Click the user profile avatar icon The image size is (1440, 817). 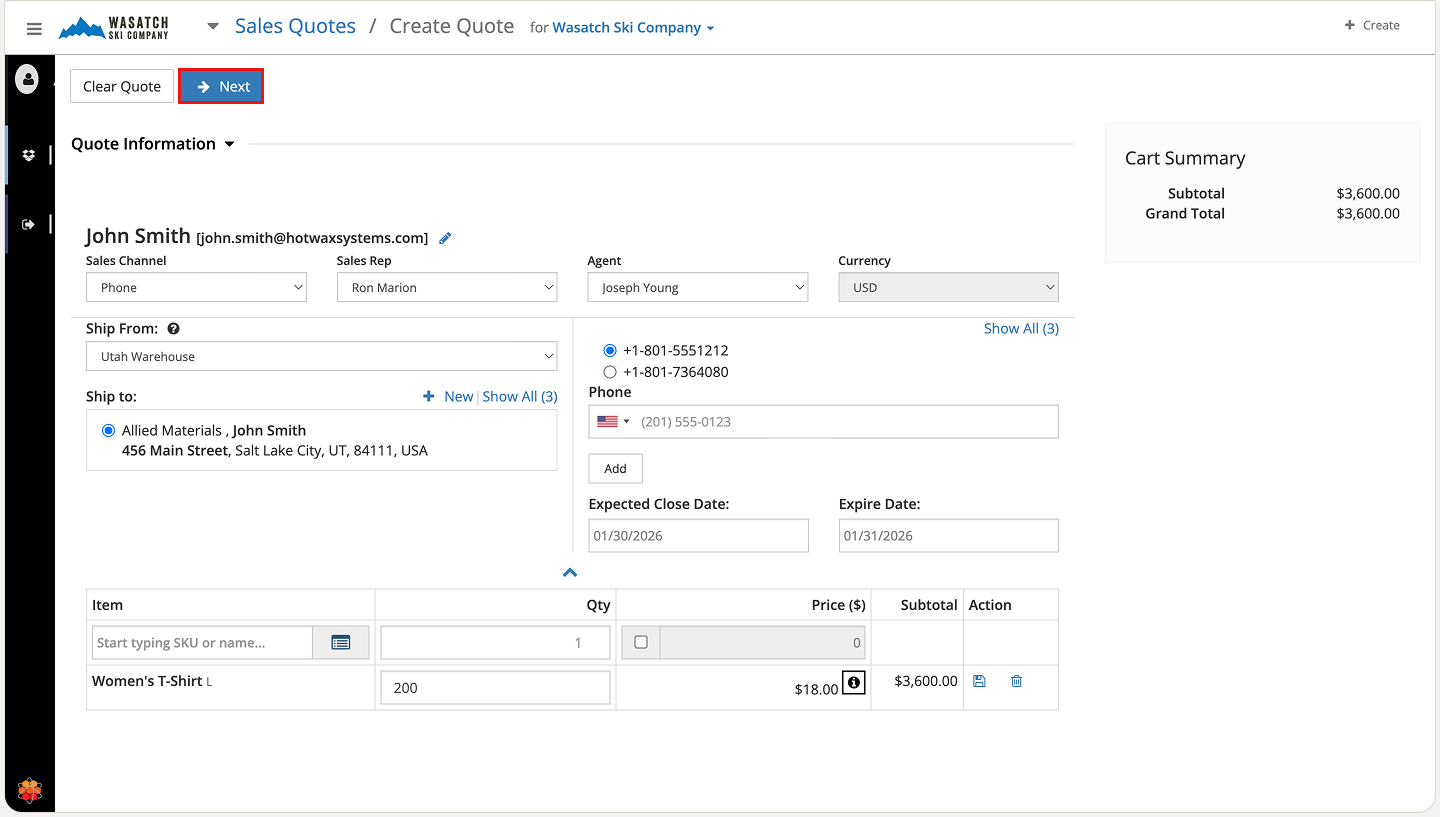(27, 79)
